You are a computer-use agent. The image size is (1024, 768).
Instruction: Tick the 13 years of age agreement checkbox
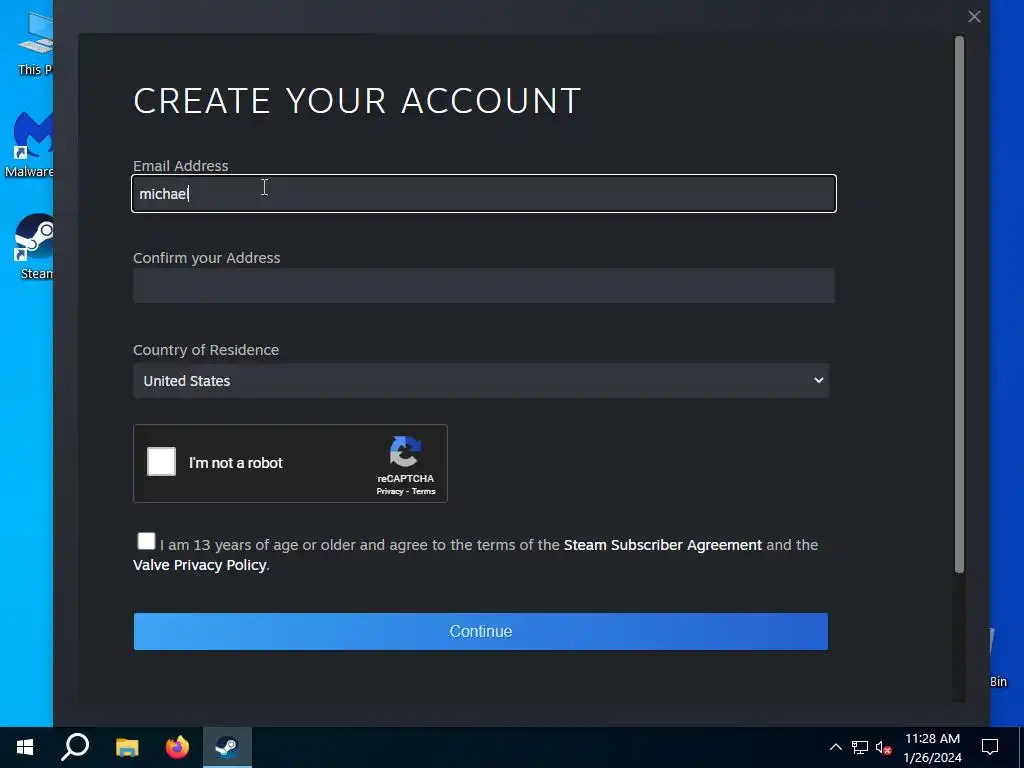146,541
